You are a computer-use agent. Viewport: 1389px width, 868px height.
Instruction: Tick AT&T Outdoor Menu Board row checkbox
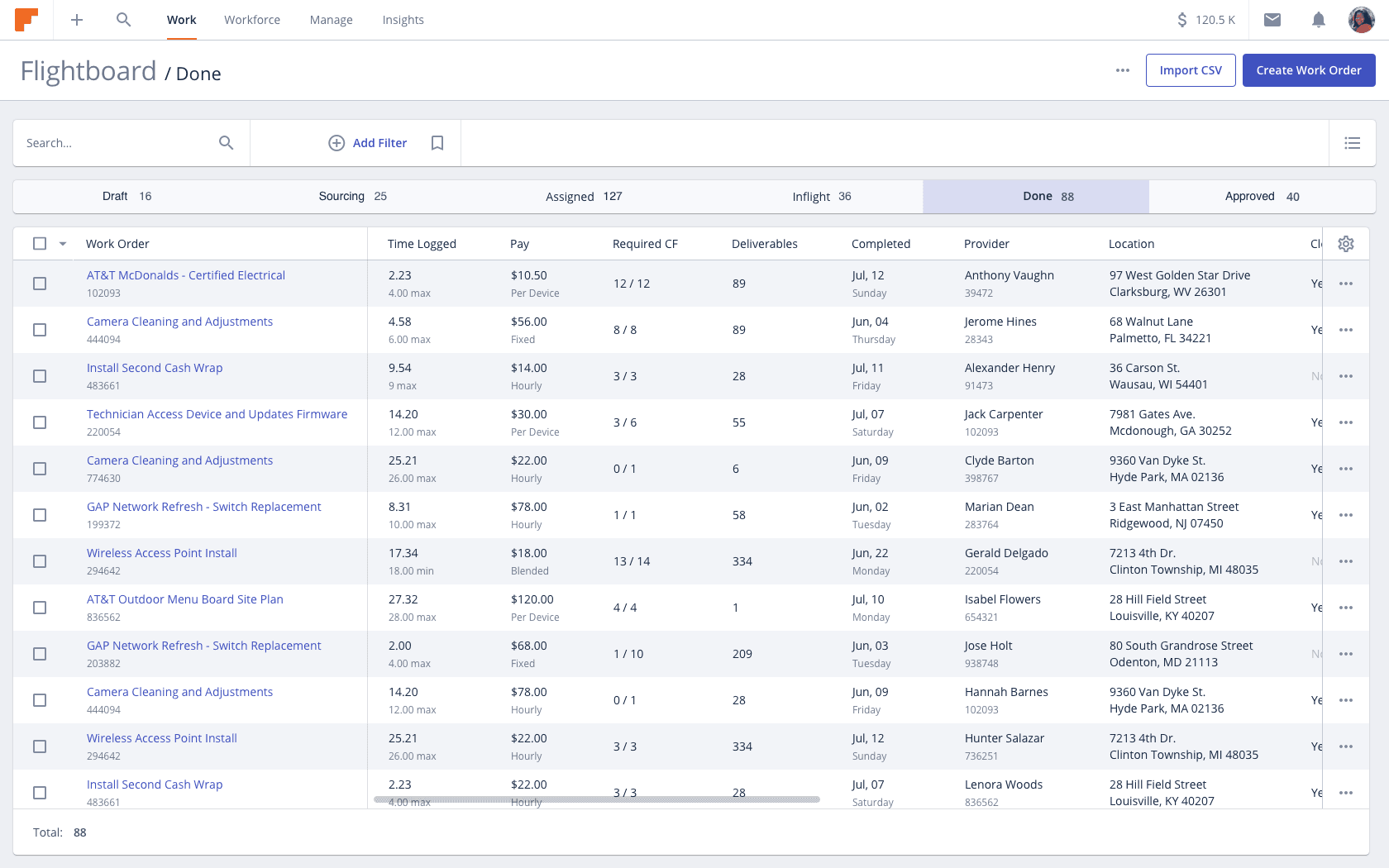pyautogui.click(x=40, y=608)
